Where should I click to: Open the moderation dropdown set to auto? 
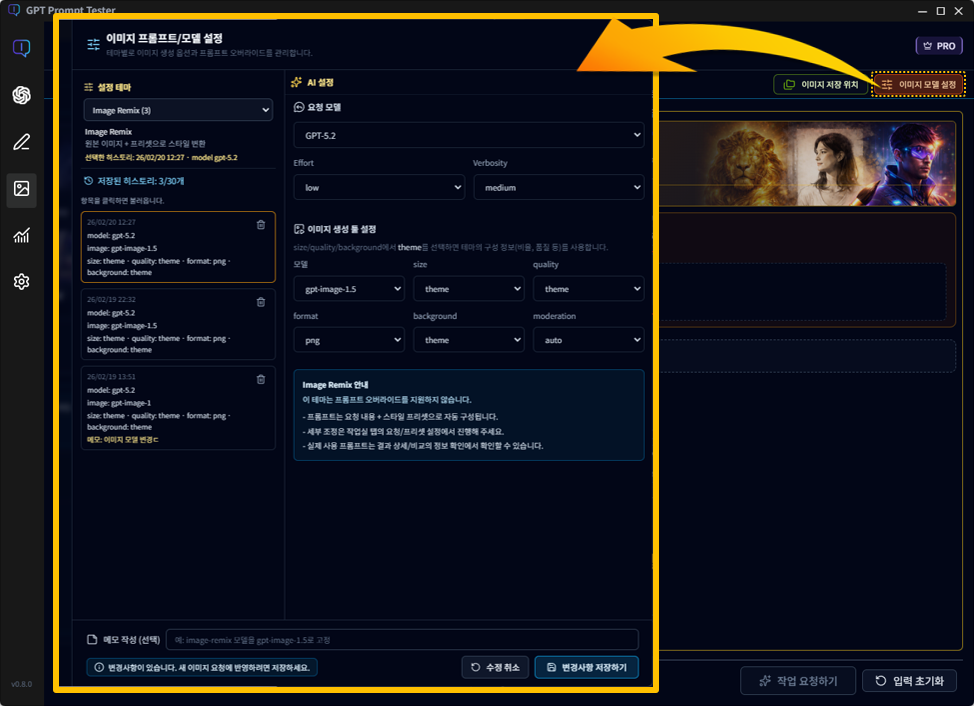click(588, 340)
